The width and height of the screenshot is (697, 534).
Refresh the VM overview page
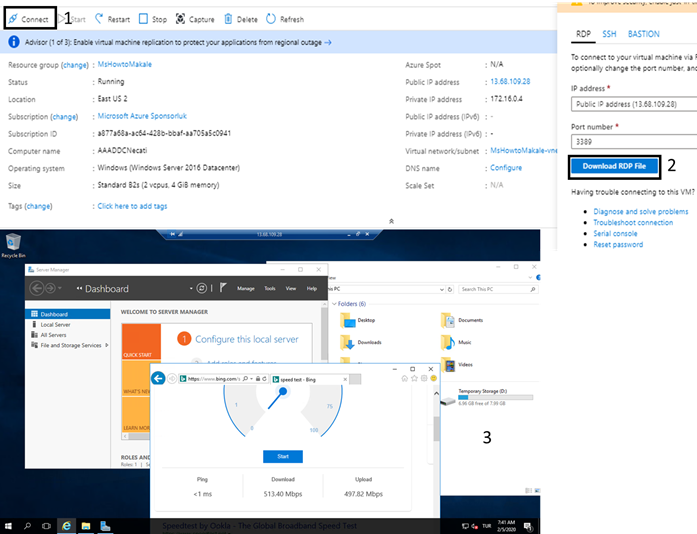(285, 19)
